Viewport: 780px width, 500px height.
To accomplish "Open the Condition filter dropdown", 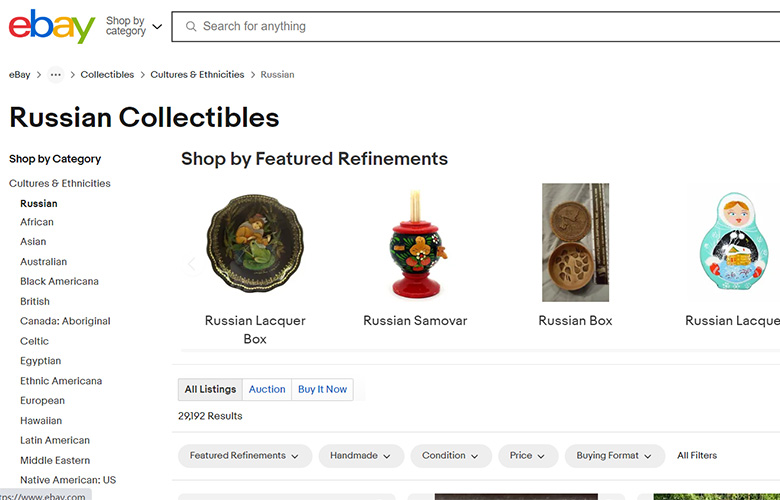I will [x=450, y=456].
